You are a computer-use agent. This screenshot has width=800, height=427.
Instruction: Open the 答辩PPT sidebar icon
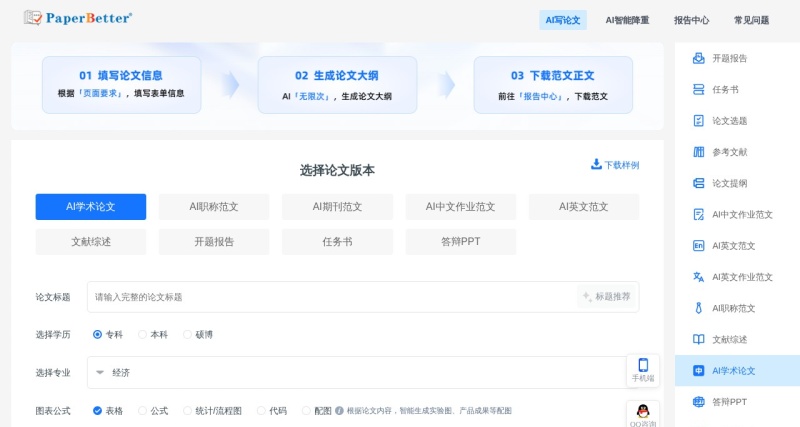[698, 402]
